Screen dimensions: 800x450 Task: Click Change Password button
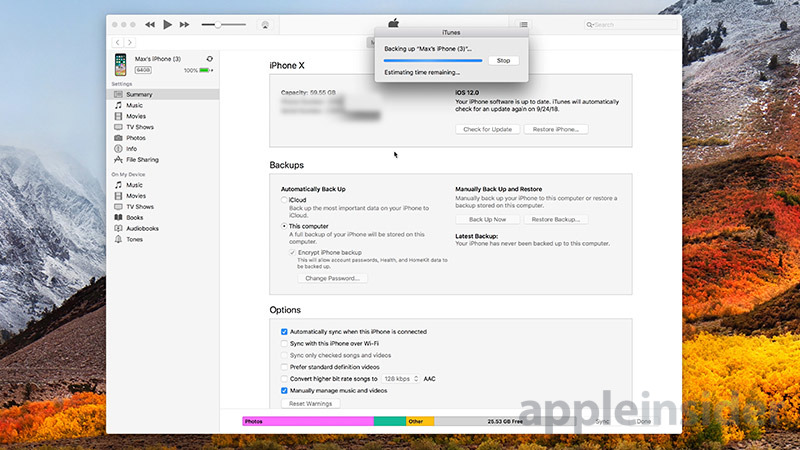[x=333, y=279]
